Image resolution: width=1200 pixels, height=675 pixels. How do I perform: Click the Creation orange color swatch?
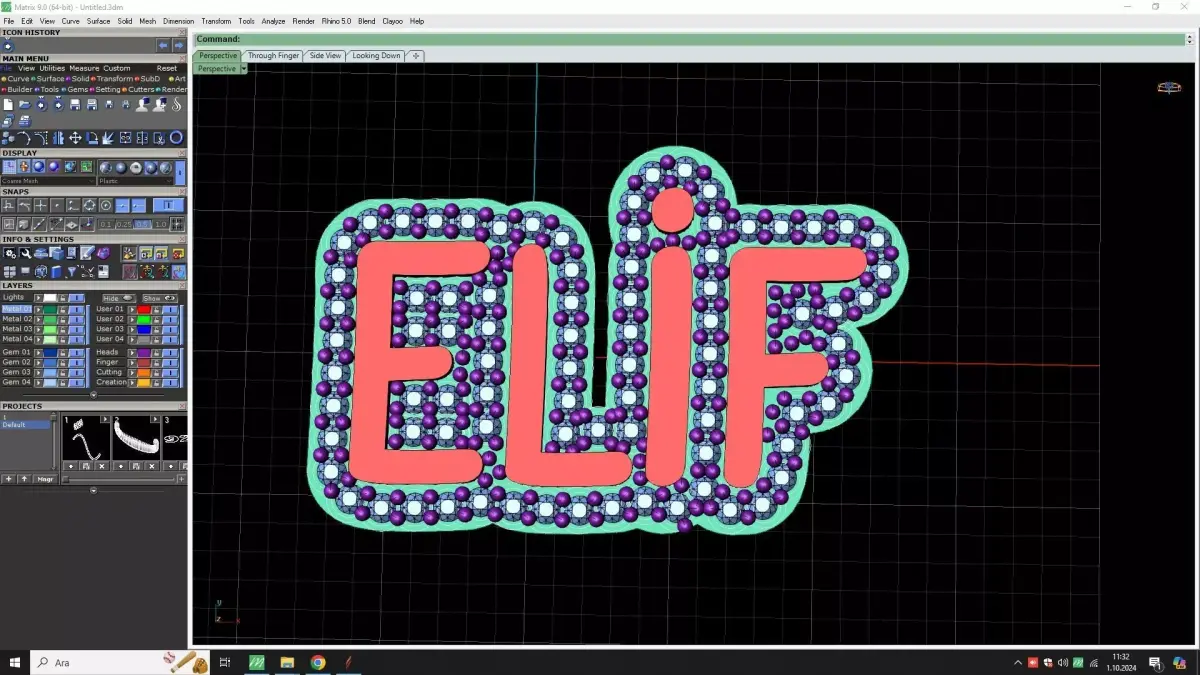pos(144,382)
